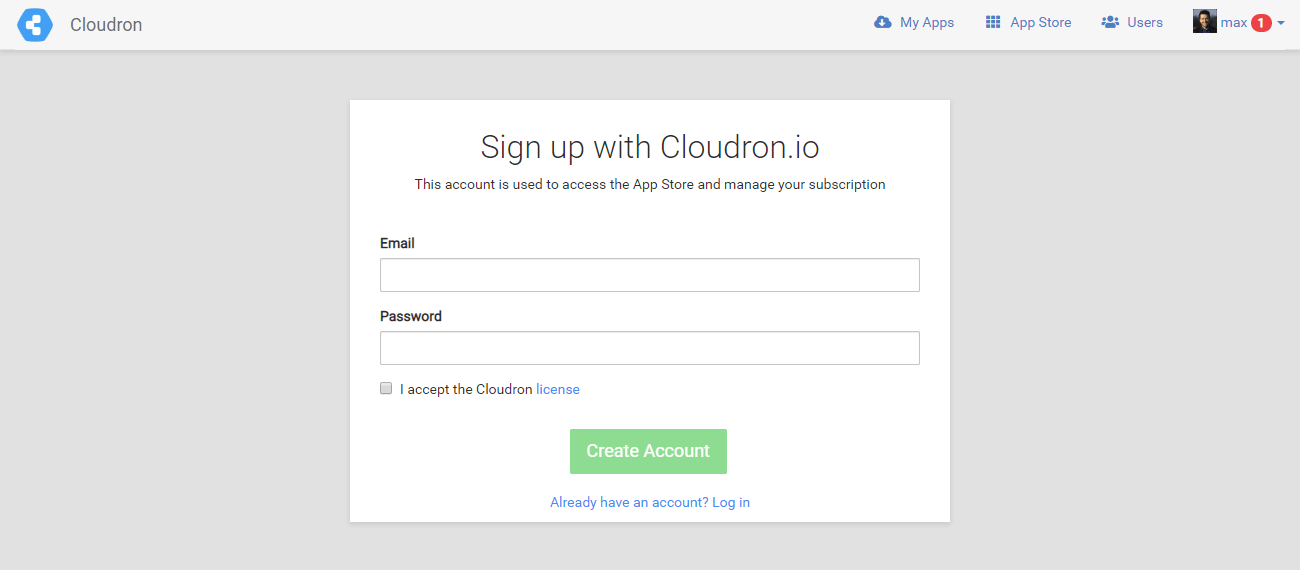This screenshot has width=1300, height=570.
Task: Focus the Email input field
Action: [x=650, y=275]
